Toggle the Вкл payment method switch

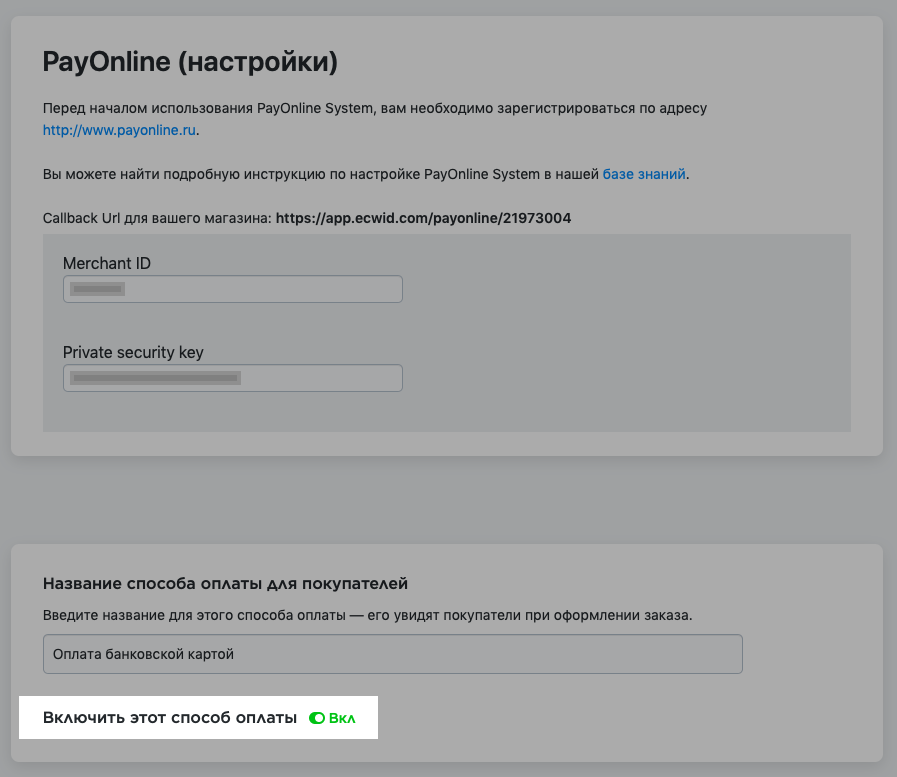317,718
